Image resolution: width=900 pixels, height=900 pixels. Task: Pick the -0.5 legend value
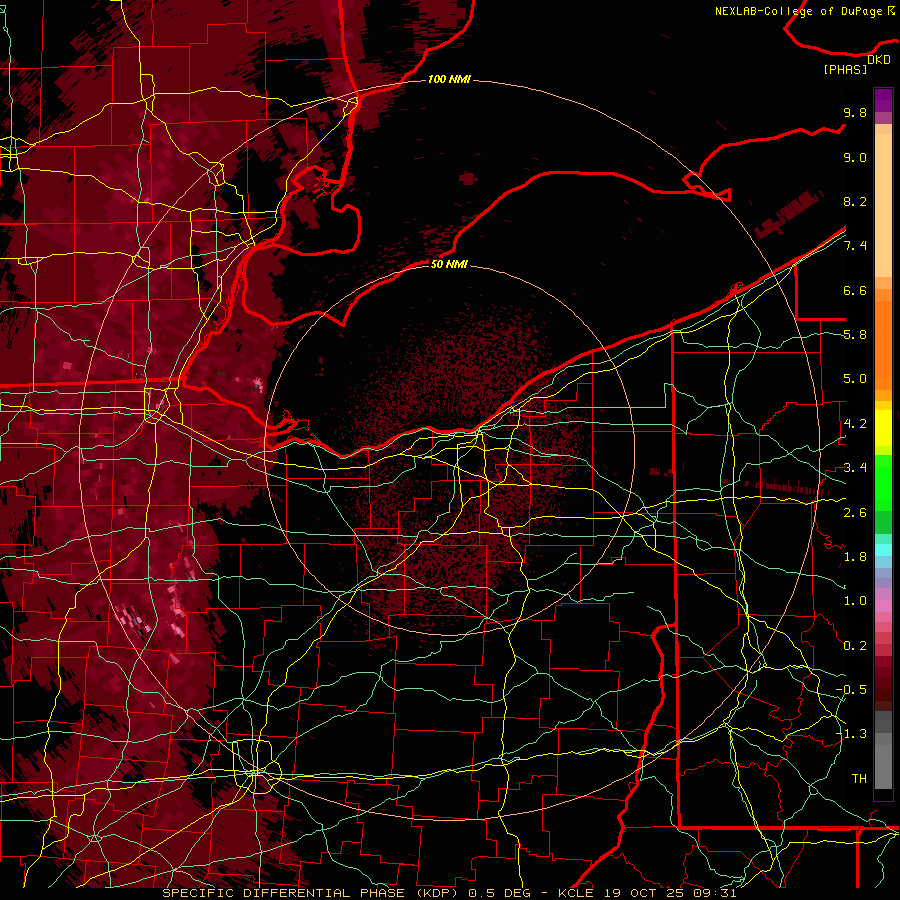[851, 690]
